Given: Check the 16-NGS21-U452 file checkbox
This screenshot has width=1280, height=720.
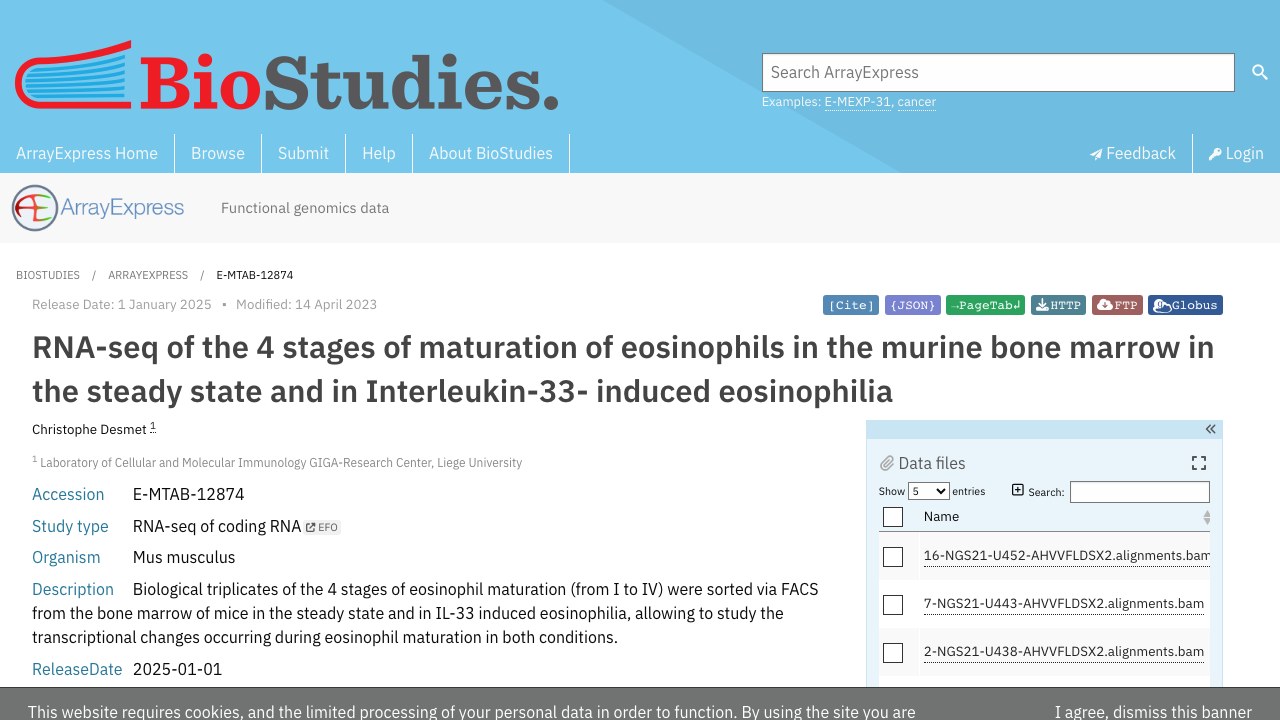Looking at the screenshot, I should coord(893,557).
